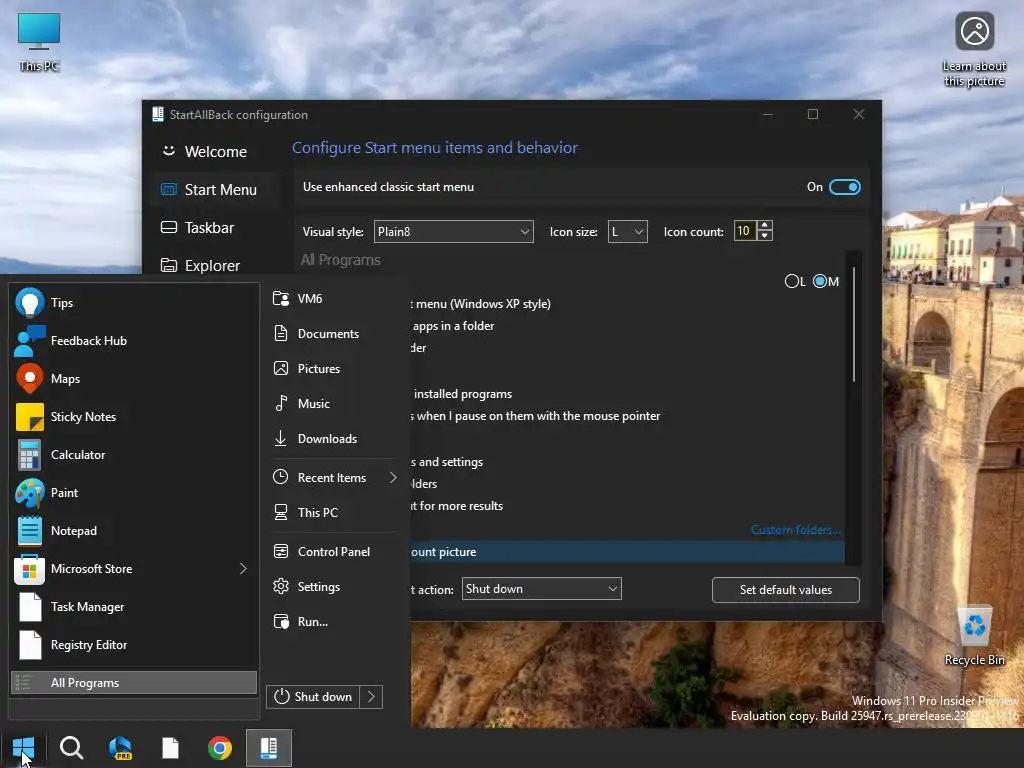The width and height of the screenshot is (1024, 768).
Task: Click Shut down button in start menu
Action: pos(313,697)
